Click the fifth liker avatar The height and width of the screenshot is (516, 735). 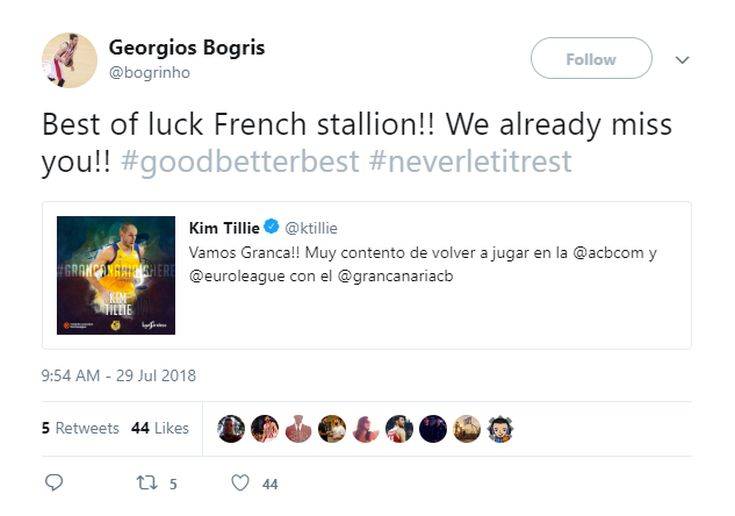[x=366, y=429]
